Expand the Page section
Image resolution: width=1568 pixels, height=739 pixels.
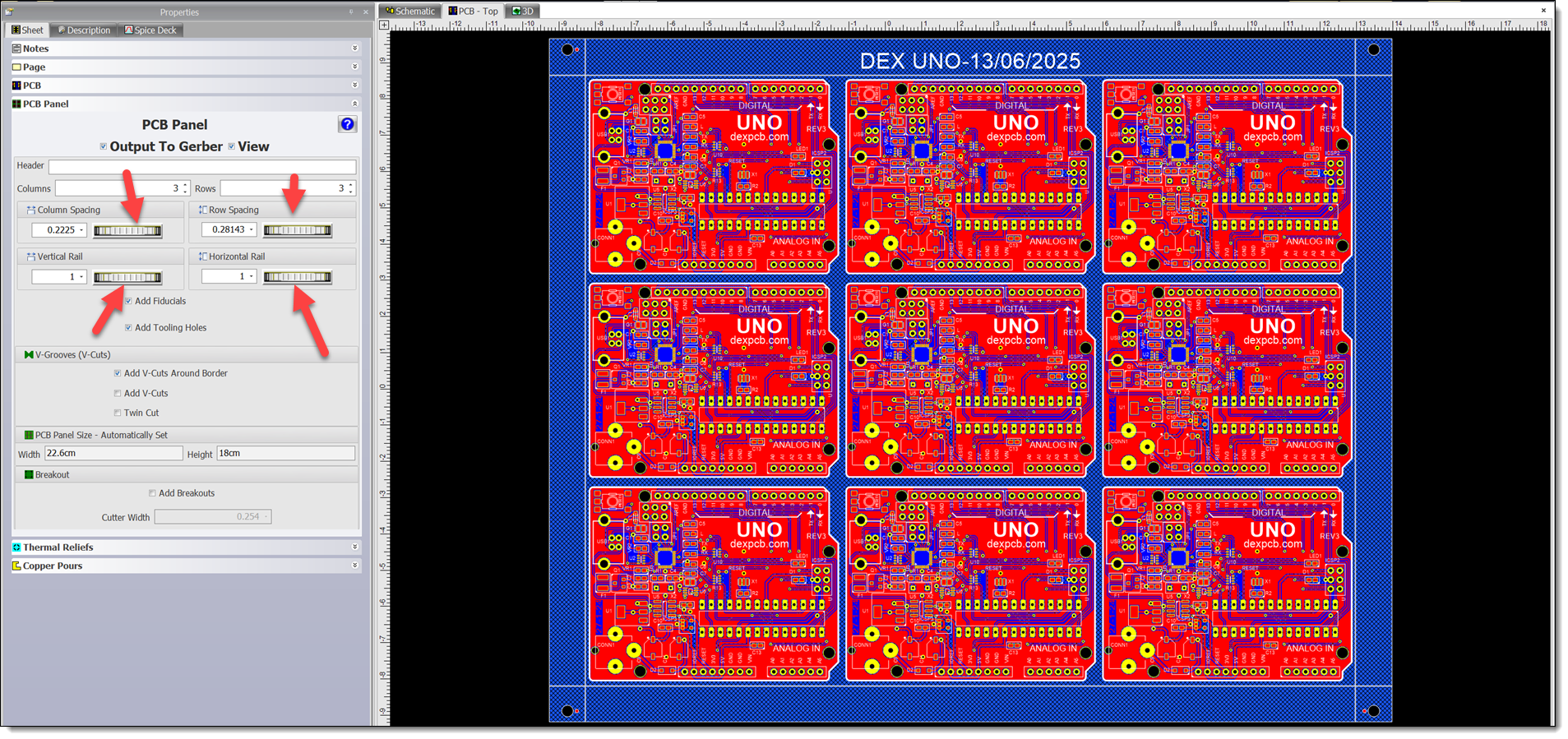354,67
